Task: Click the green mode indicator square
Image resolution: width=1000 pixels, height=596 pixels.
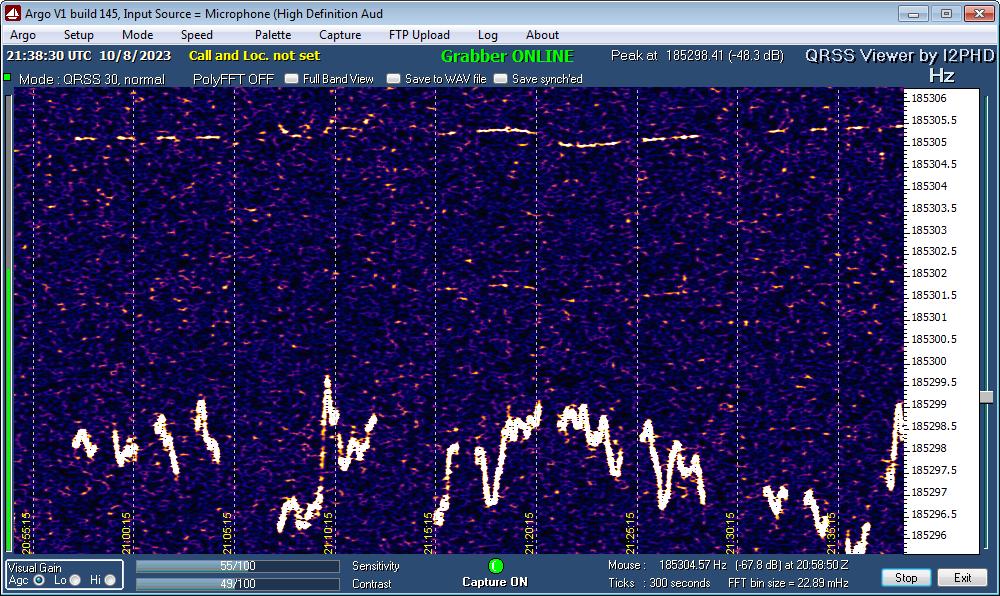Action: click(7, 78)
